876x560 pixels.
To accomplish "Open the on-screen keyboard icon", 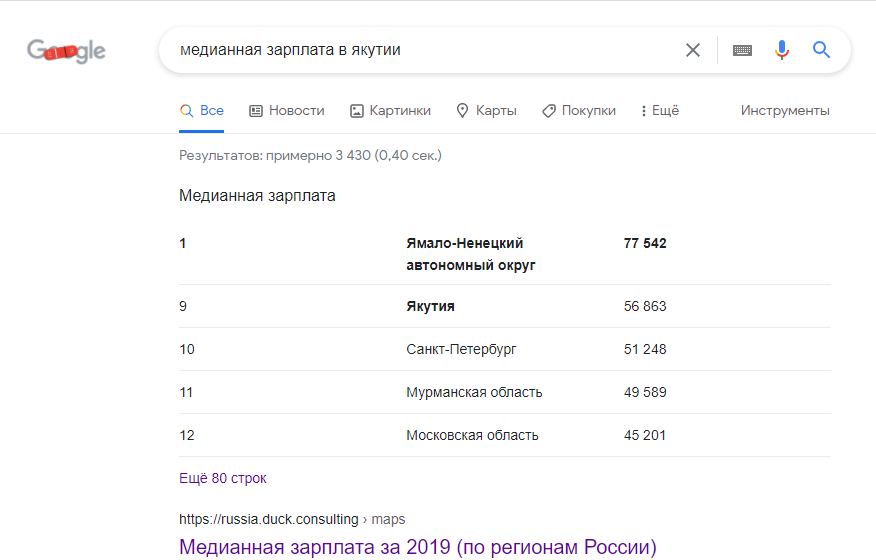I will pyautogui.click(x=742, y=50).
